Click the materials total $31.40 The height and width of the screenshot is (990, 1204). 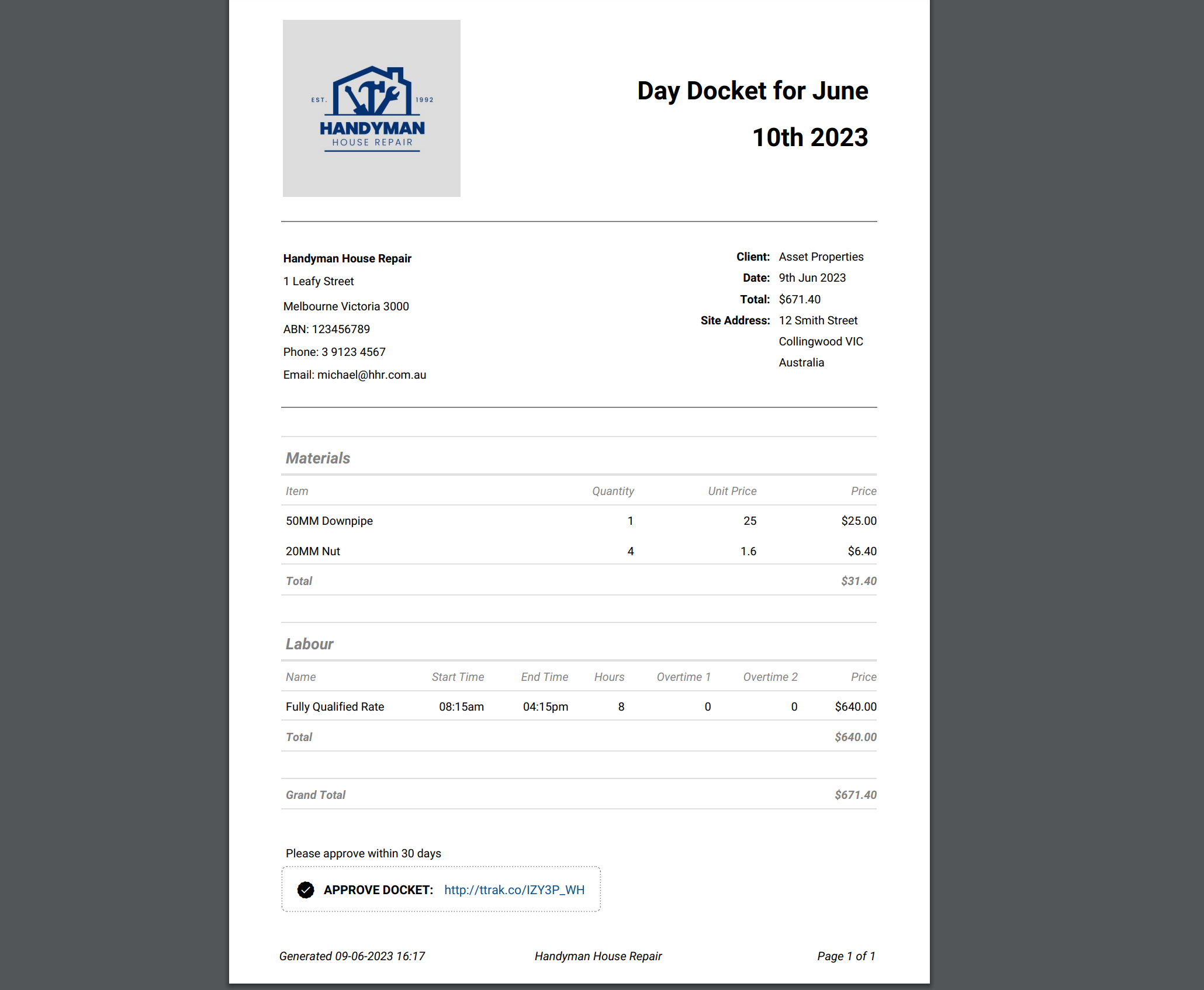point(859,581)
